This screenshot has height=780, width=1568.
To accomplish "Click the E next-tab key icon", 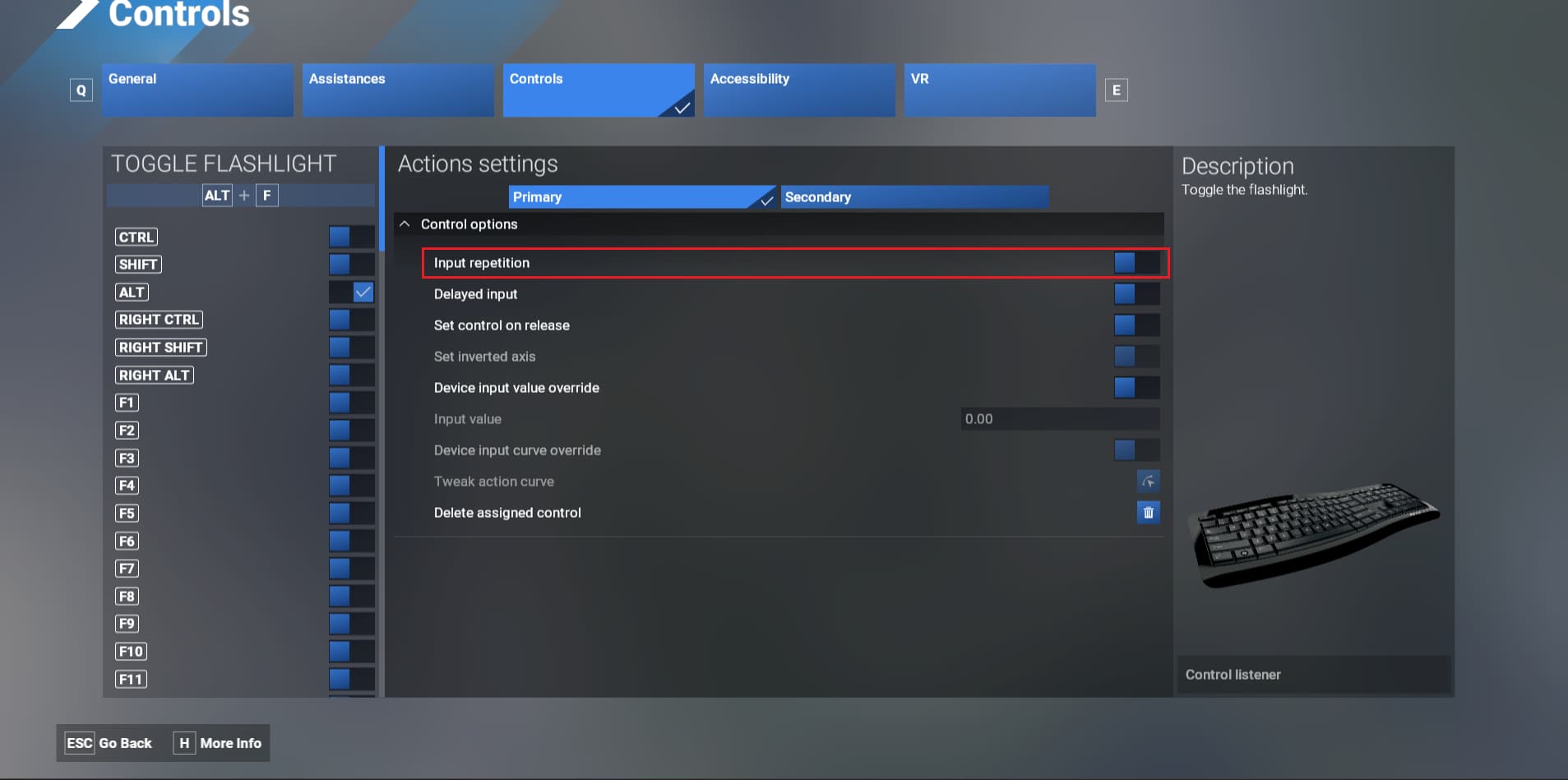I will click(1116, 90).
